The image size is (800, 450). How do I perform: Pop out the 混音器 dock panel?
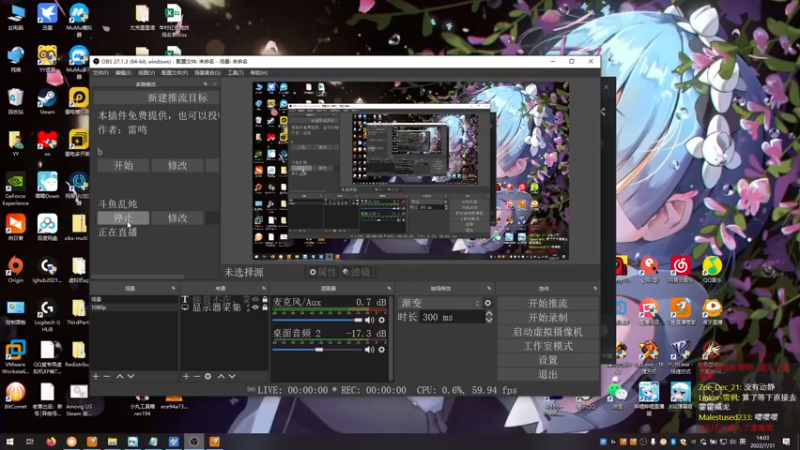point(389,288)
